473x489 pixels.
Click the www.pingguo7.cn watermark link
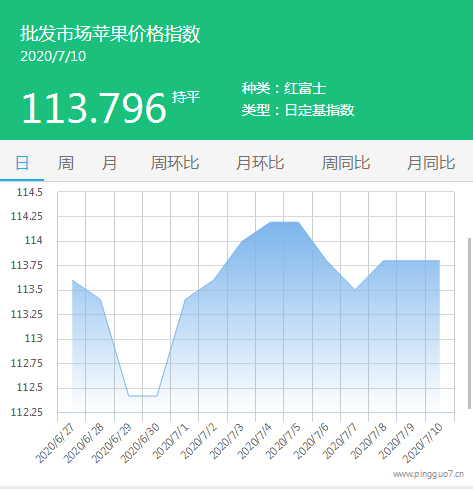coord(428,474)
